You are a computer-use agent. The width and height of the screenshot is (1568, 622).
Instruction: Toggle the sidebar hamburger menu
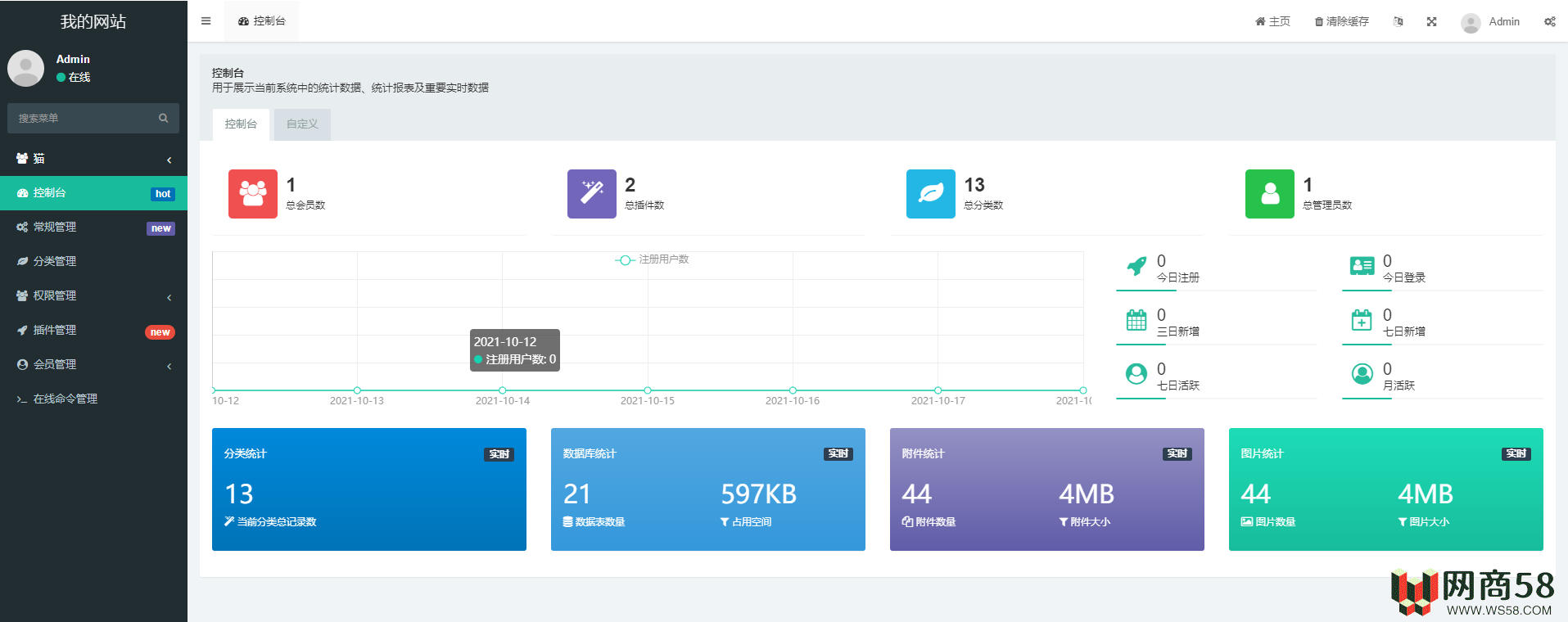pyautogui.click(x=206, y=21)
